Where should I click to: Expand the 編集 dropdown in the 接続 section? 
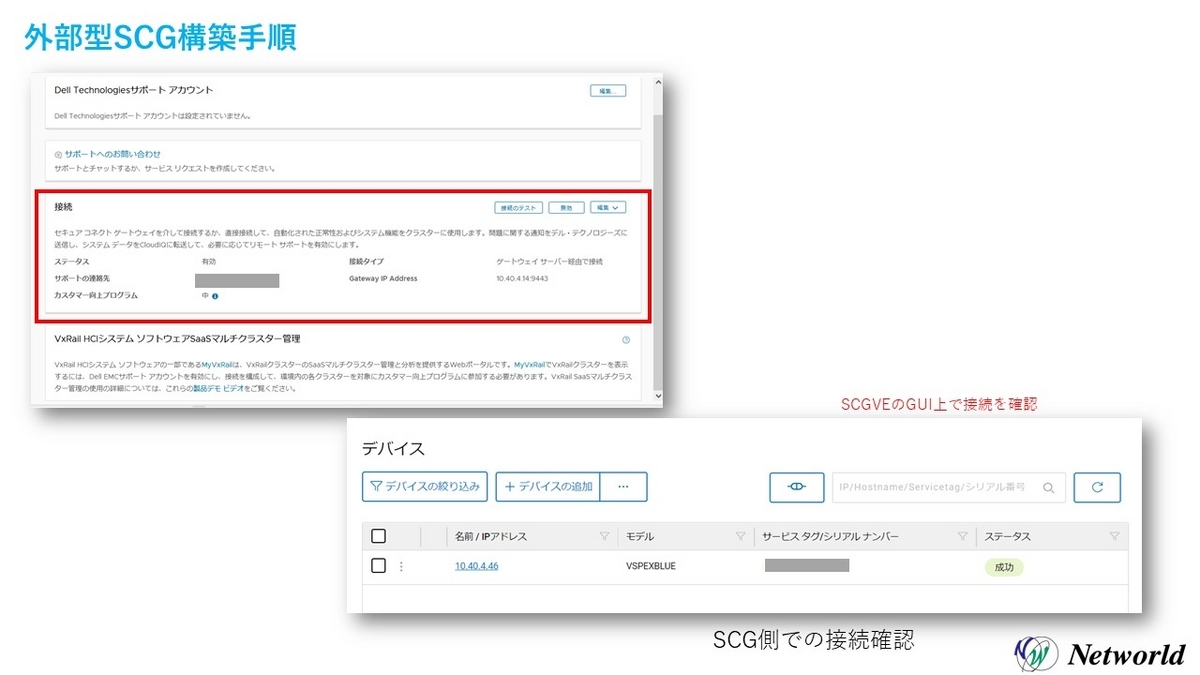click(x=608, y=208)
